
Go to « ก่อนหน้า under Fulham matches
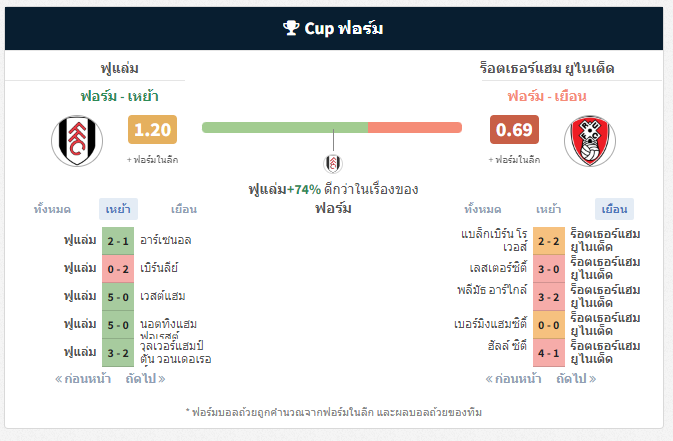click(x=83, y=379)
